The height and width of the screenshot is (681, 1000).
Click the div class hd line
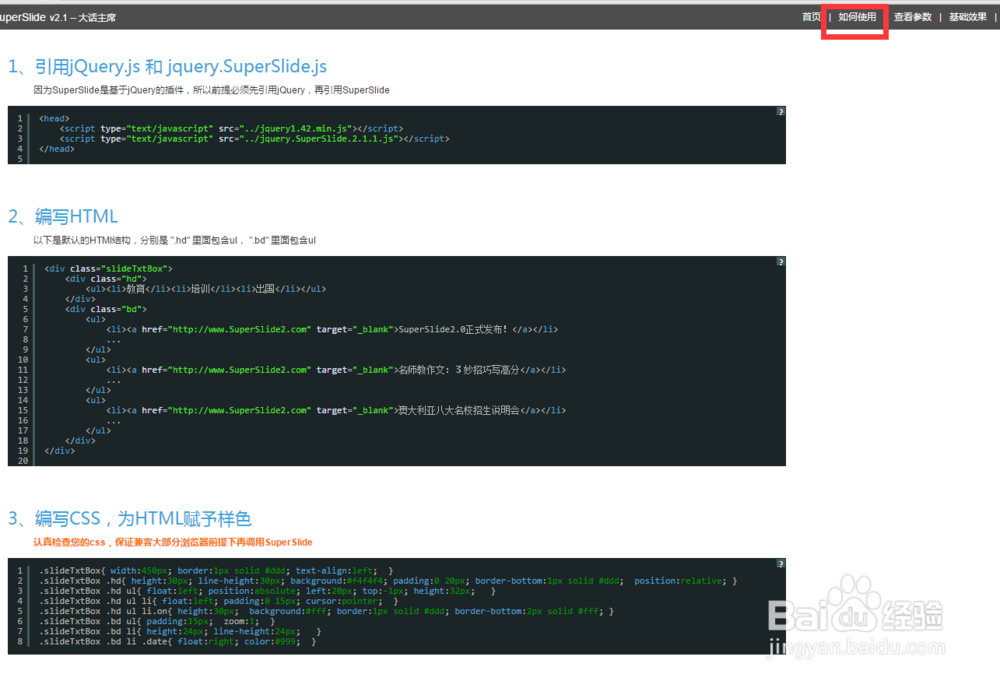point(106,279)
